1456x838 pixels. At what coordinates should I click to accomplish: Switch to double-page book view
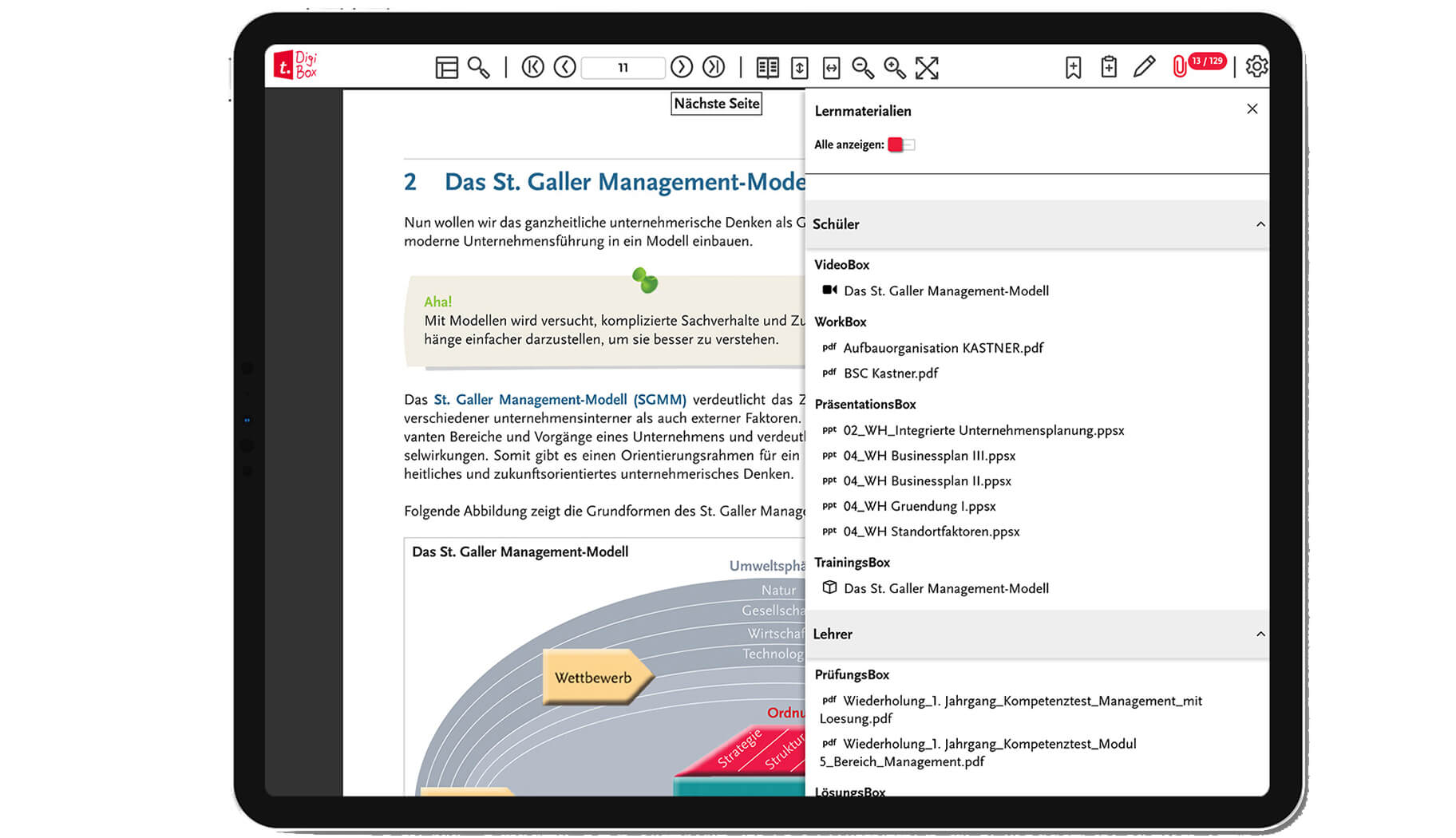pyautogui.click(x=767, y=68)
